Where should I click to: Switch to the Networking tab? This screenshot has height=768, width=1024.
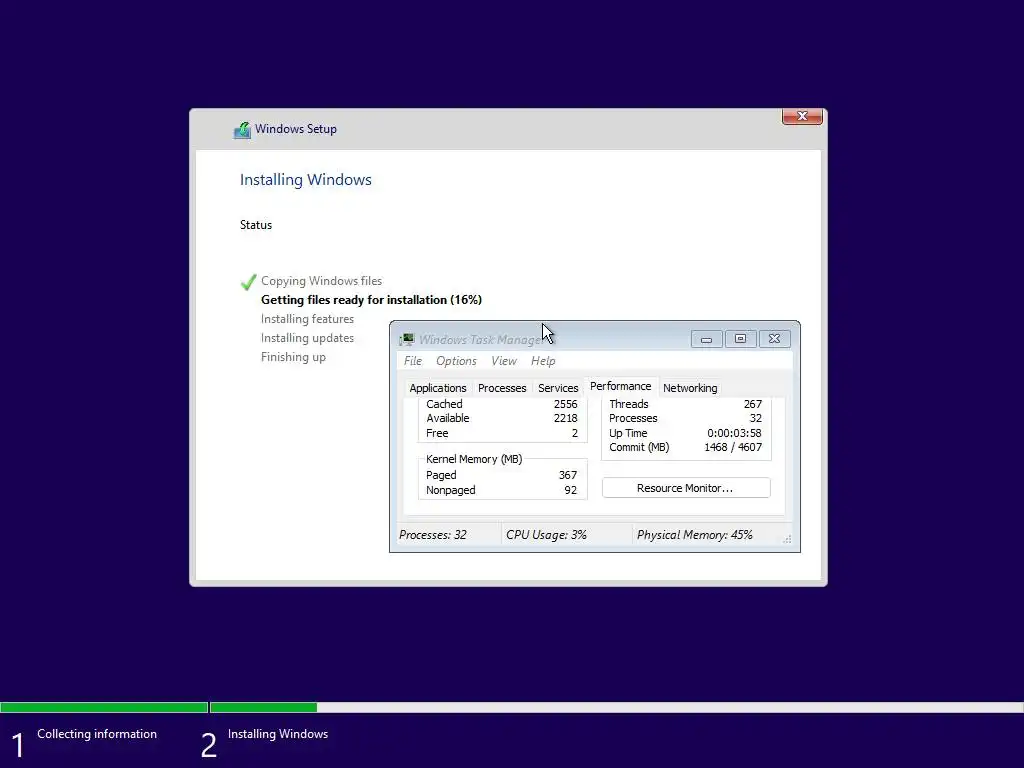pyautogui.click(x=690, y=388)
